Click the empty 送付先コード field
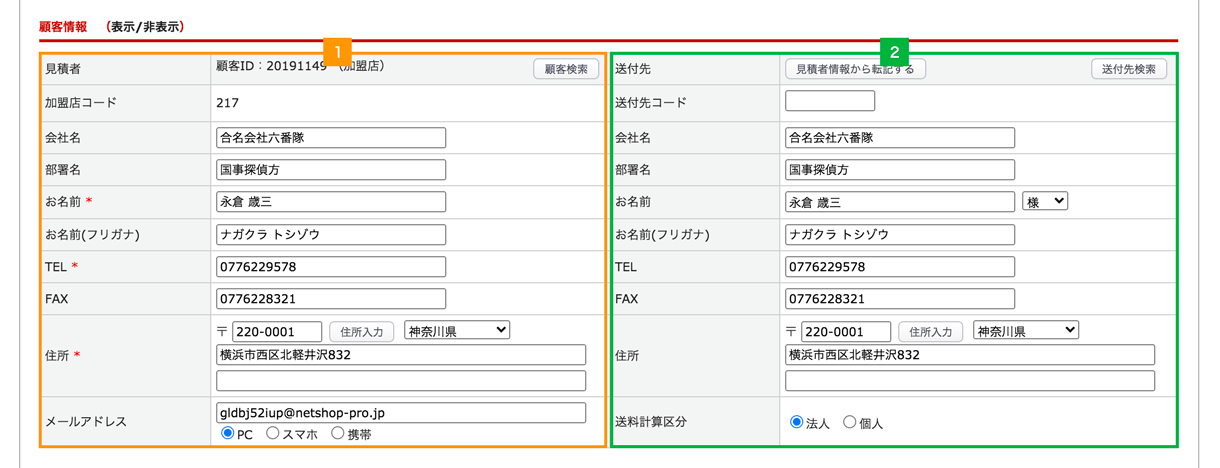The image size is (1220, 468). point(830,101)
